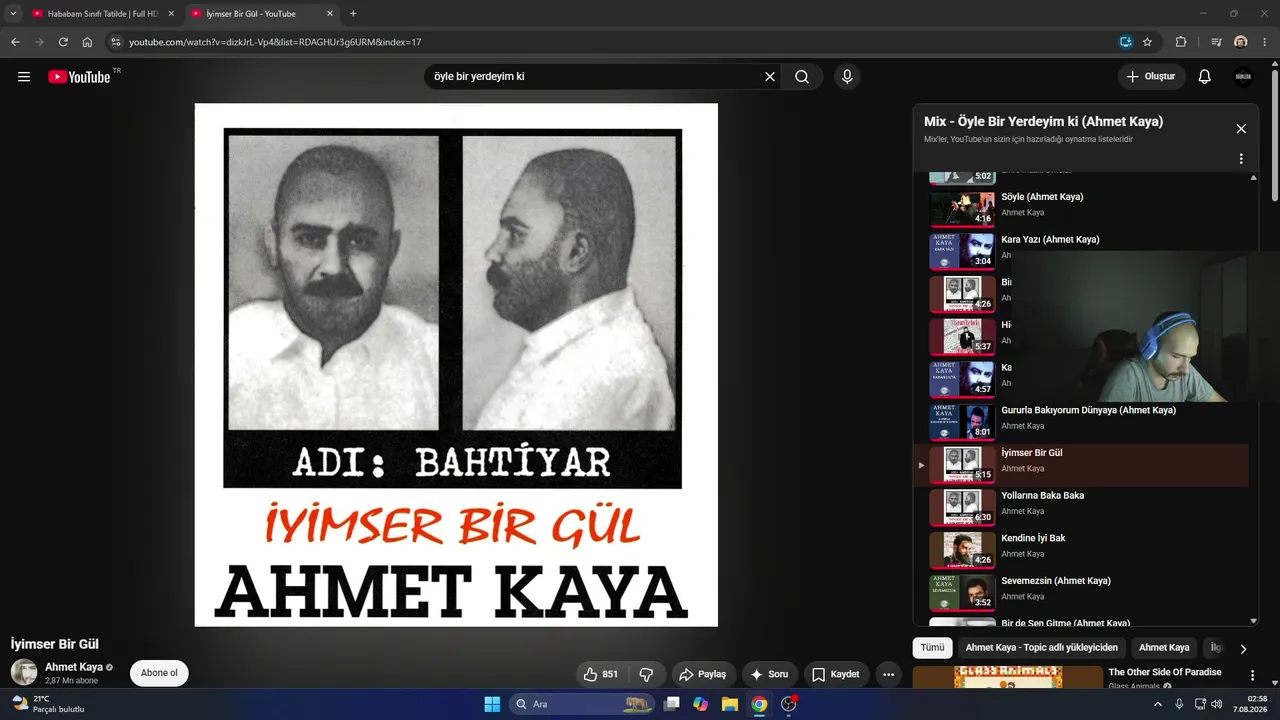This screenshot has width=1280, height=720.
Task: Open File Explorer from the taskbar
Action: 730,704
